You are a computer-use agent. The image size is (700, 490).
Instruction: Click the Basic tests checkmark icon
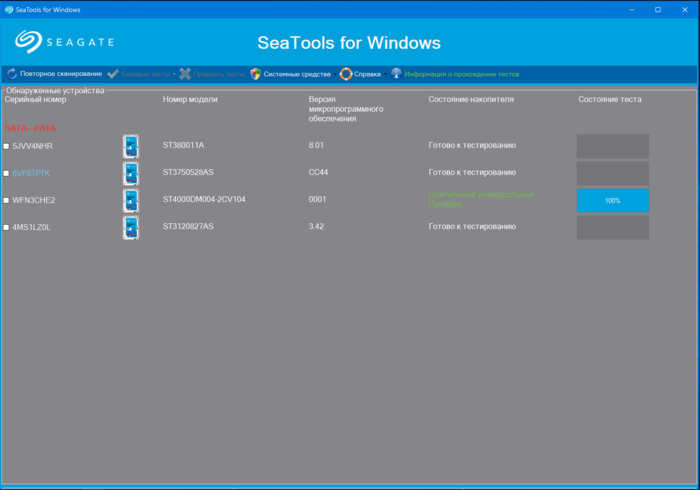coord(113,74)
